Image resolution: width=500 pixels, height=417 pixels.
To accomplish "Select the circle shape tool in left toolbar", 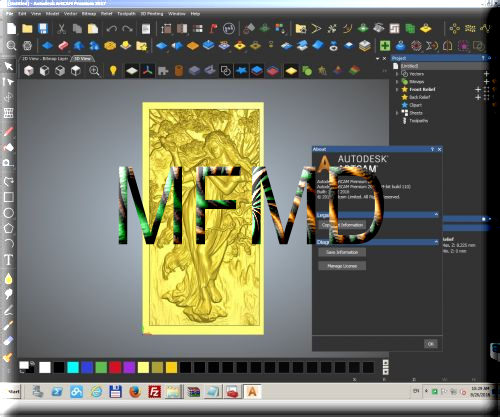I will [x=9, y=213].
